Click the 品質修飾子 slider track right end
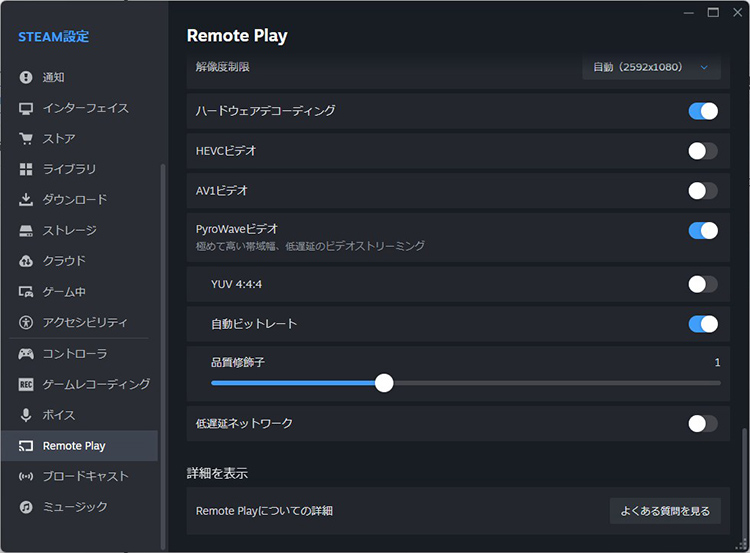This screenshot has width=750, height=553. 717,383
